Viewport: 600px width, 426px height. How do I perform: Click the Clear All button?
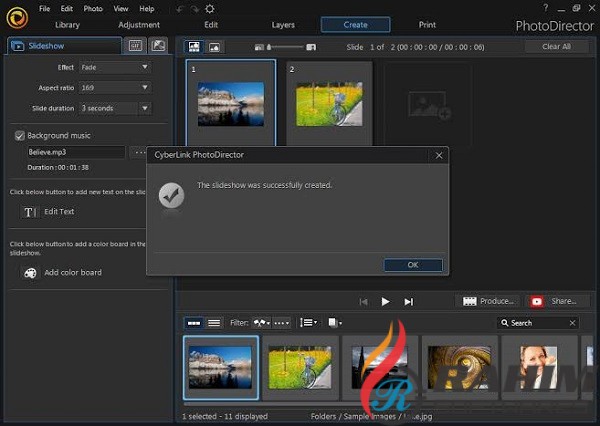point(556,47)
